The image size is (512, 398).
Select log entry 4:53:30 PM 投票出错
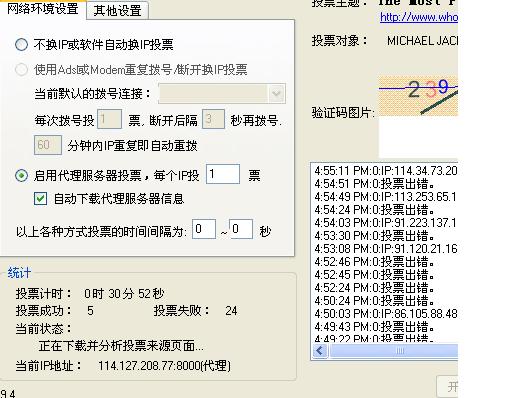coord(374,236)
